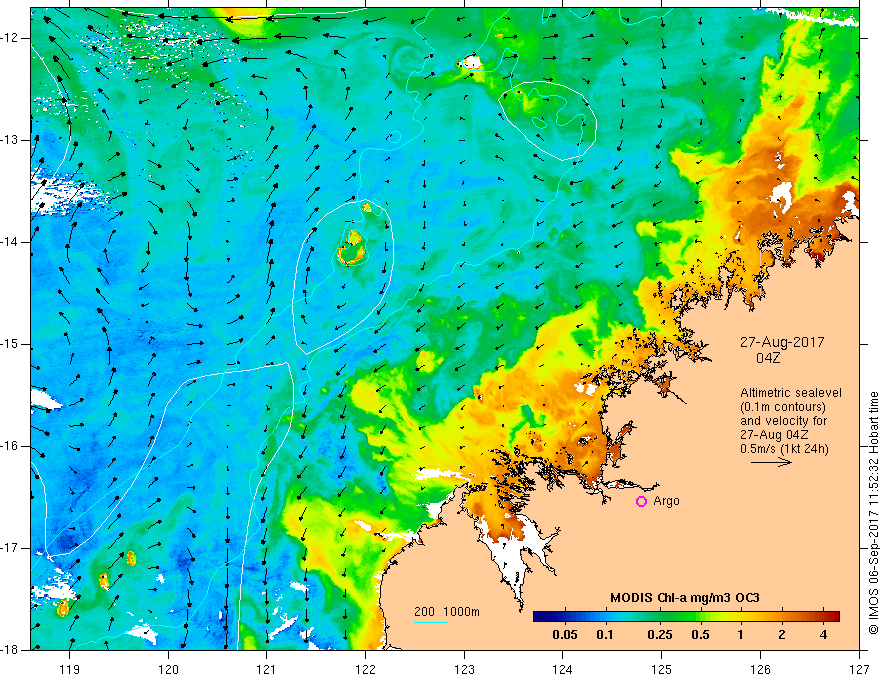880x680 pixels.
Task: Click the cyan 200m isobath legend line
Action: pos(430,622)
